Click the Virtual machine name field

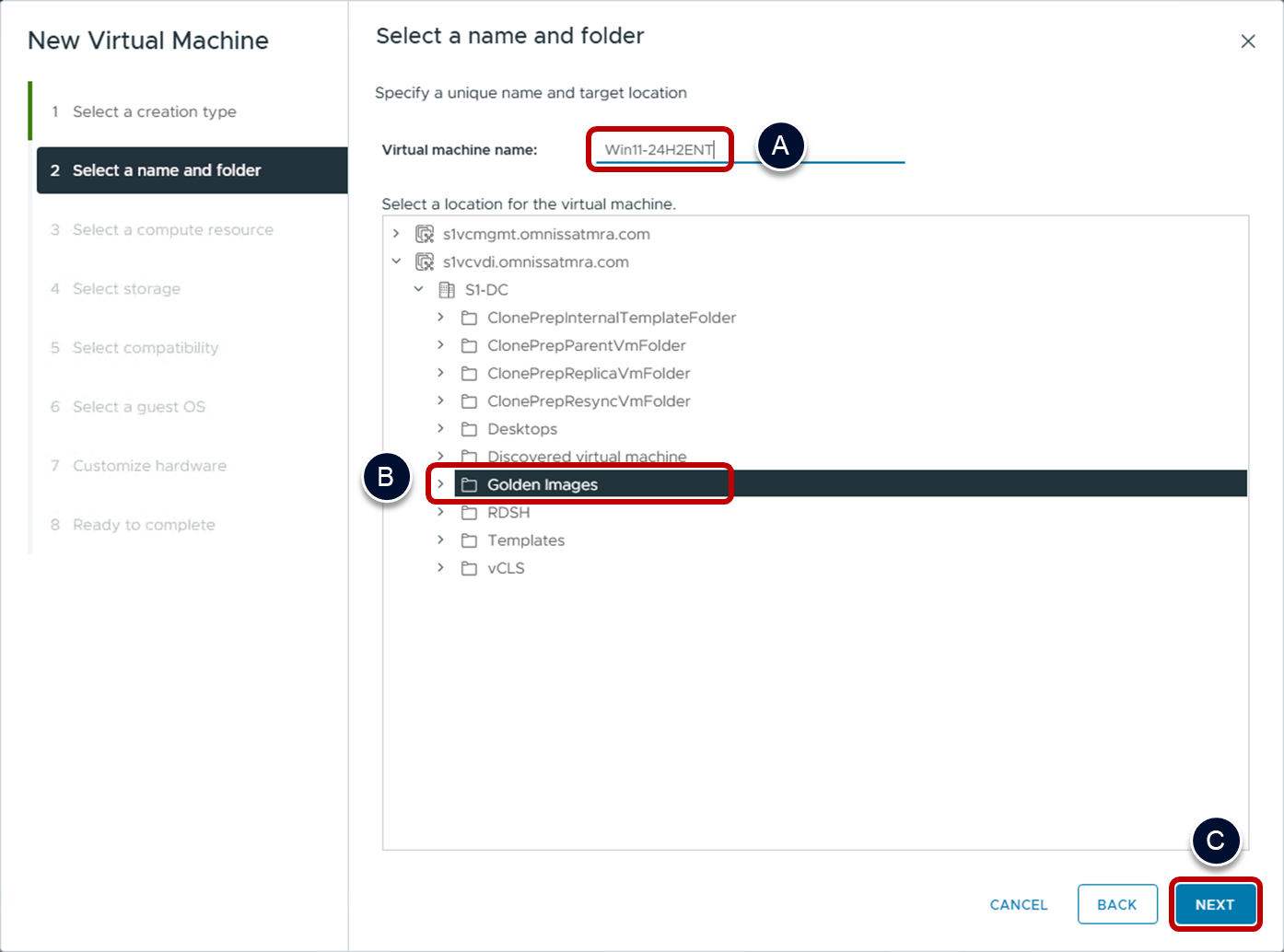point(746,150)
